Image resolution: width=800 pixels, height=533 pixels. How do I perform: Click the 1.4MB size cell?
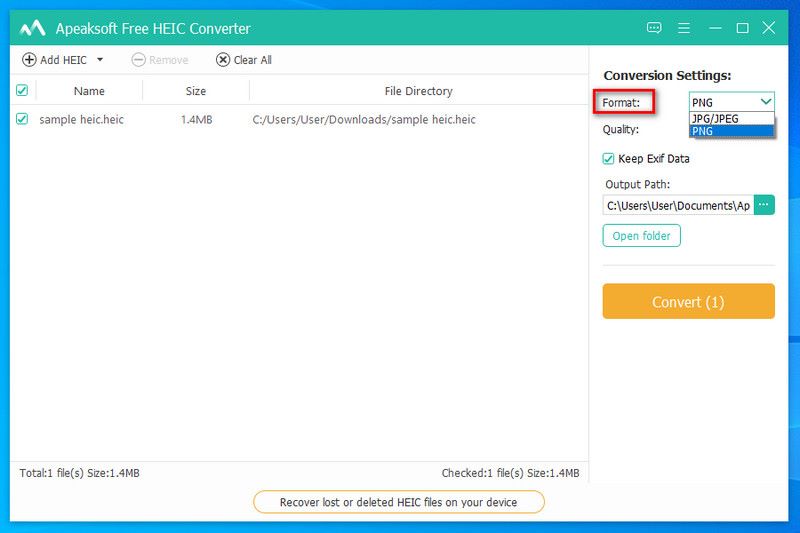[196, 119]
